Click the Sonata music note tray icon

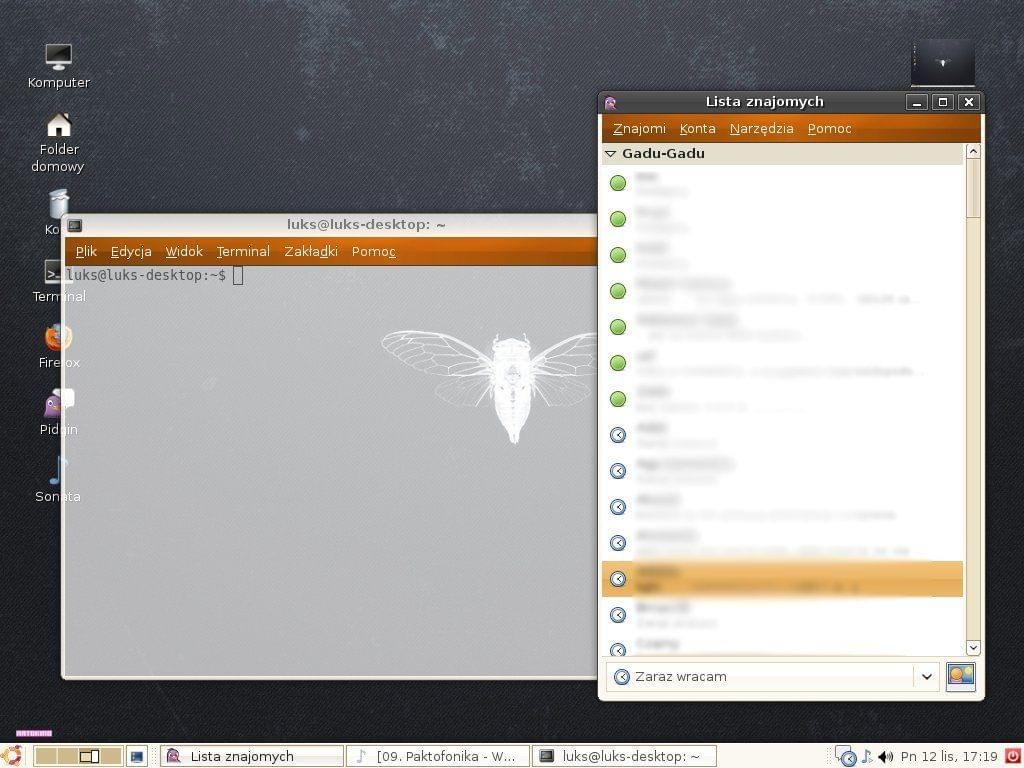click(867, 757)
